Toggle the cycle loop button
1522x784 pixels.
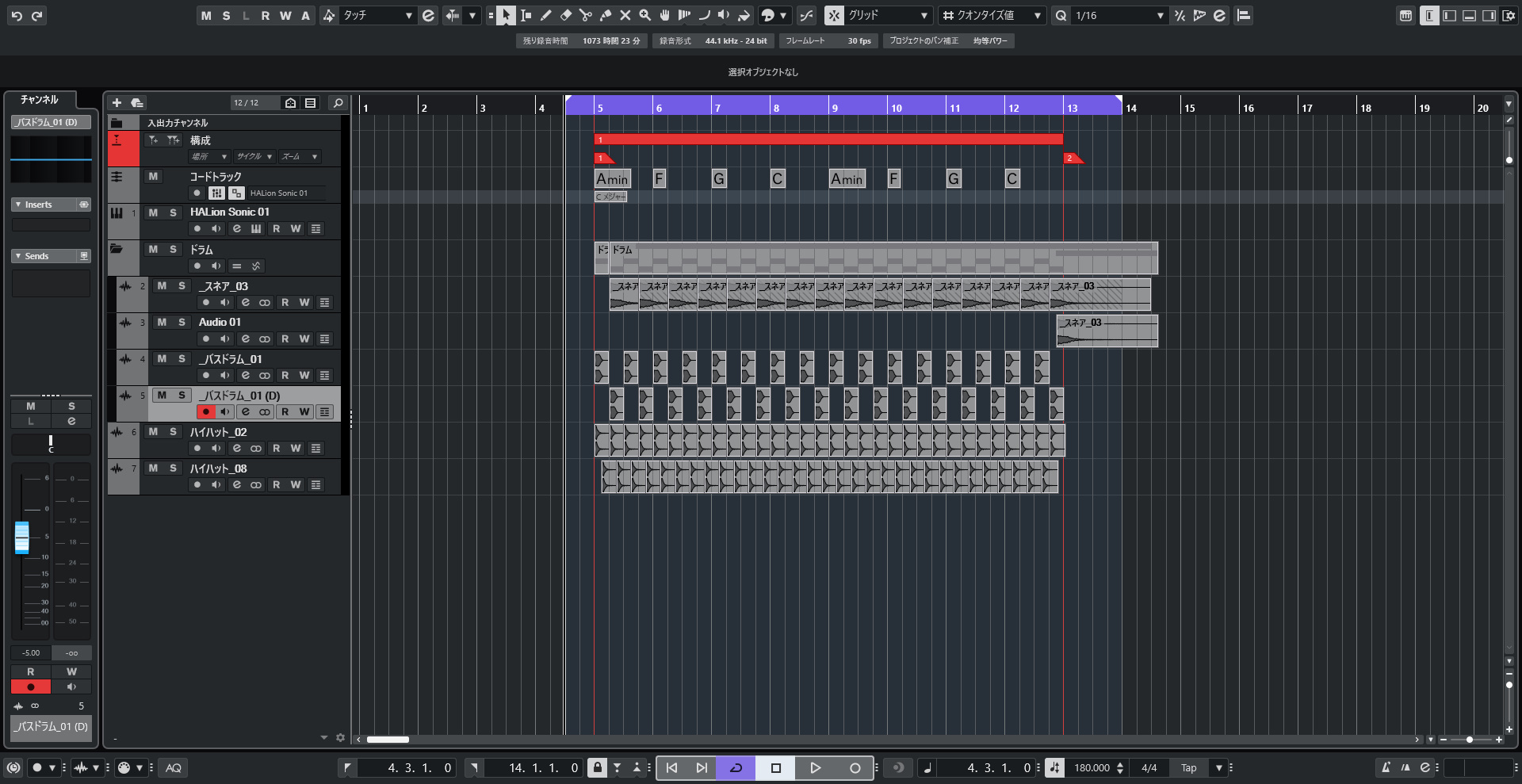[x=736, y=767]
